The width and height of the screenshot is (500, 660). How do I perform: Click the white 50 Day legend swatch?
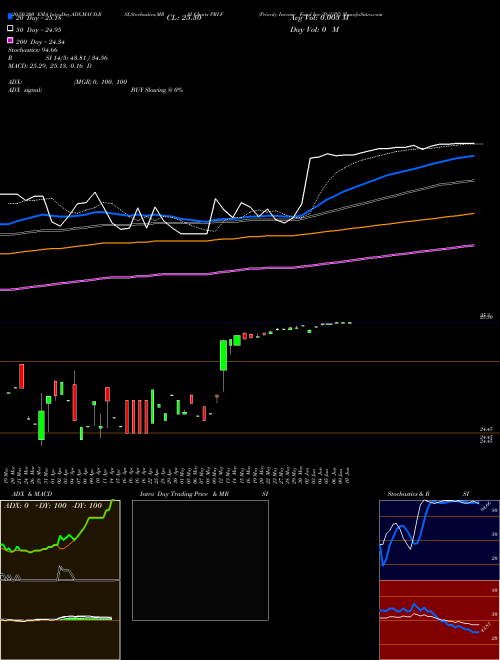tap(10, 29)
